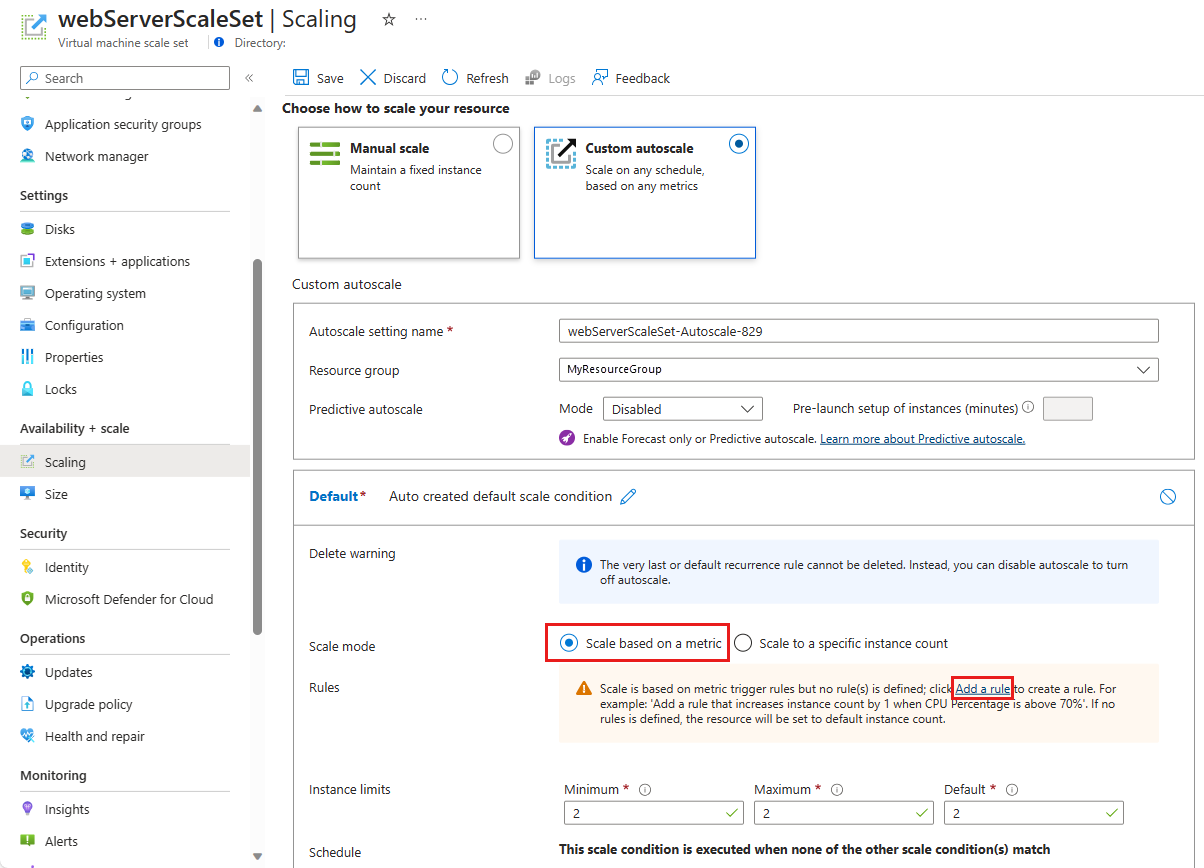Click the Discard toolbar button

393,78
